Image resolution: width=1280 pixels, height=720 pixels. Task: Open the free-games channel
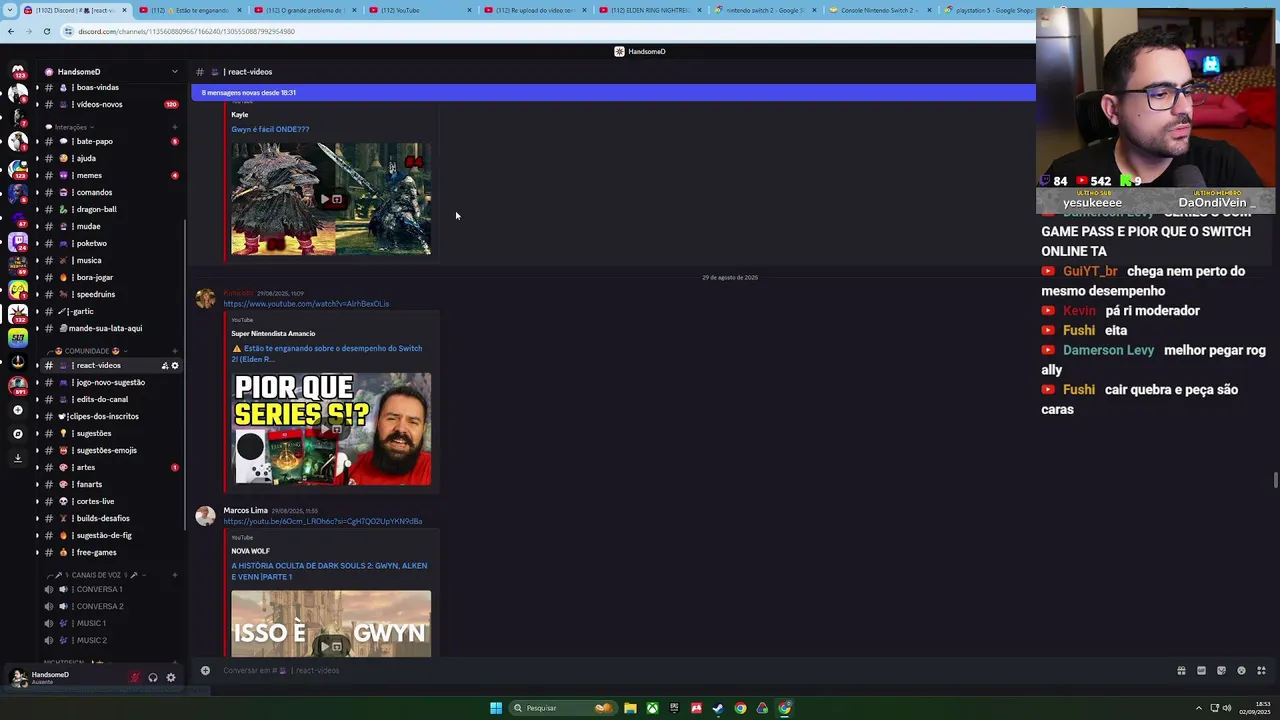(111, 552)
